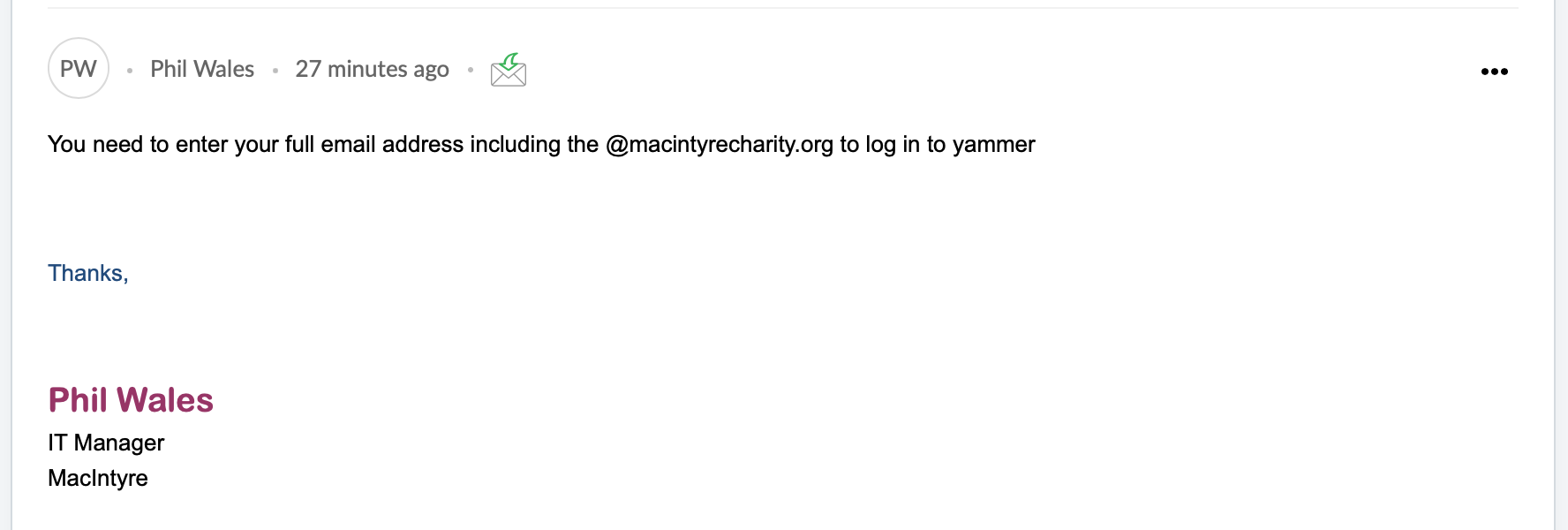Viewport: 1568px width, 530px height.
Task: Click the @macintyrecharity.org address in message
Action: tap(719, 144)
